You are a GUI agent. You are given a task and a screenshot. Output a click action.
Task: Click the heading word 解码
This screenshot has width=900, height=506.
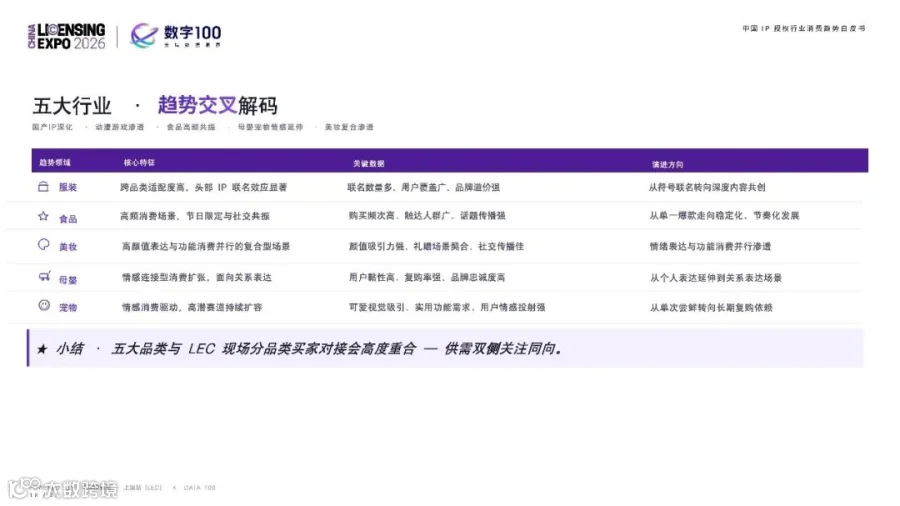point(258,106)
